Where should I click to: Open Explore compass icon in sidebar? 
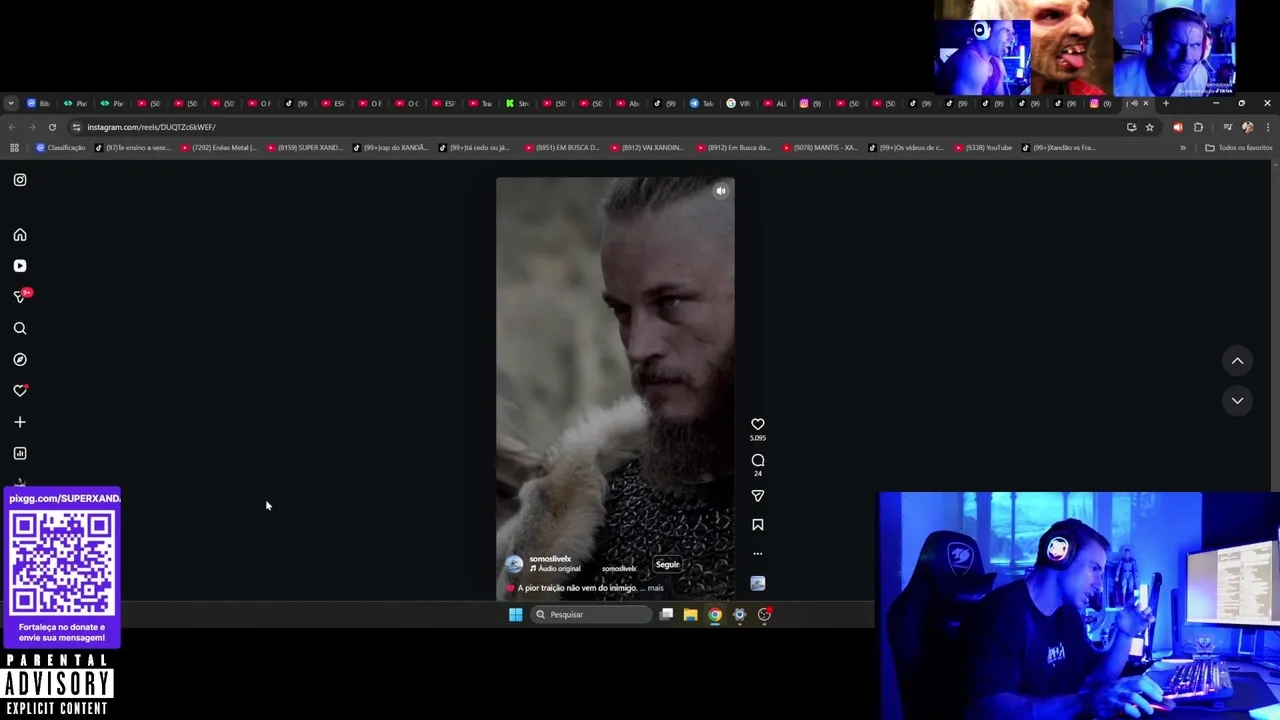click(20, 359)
